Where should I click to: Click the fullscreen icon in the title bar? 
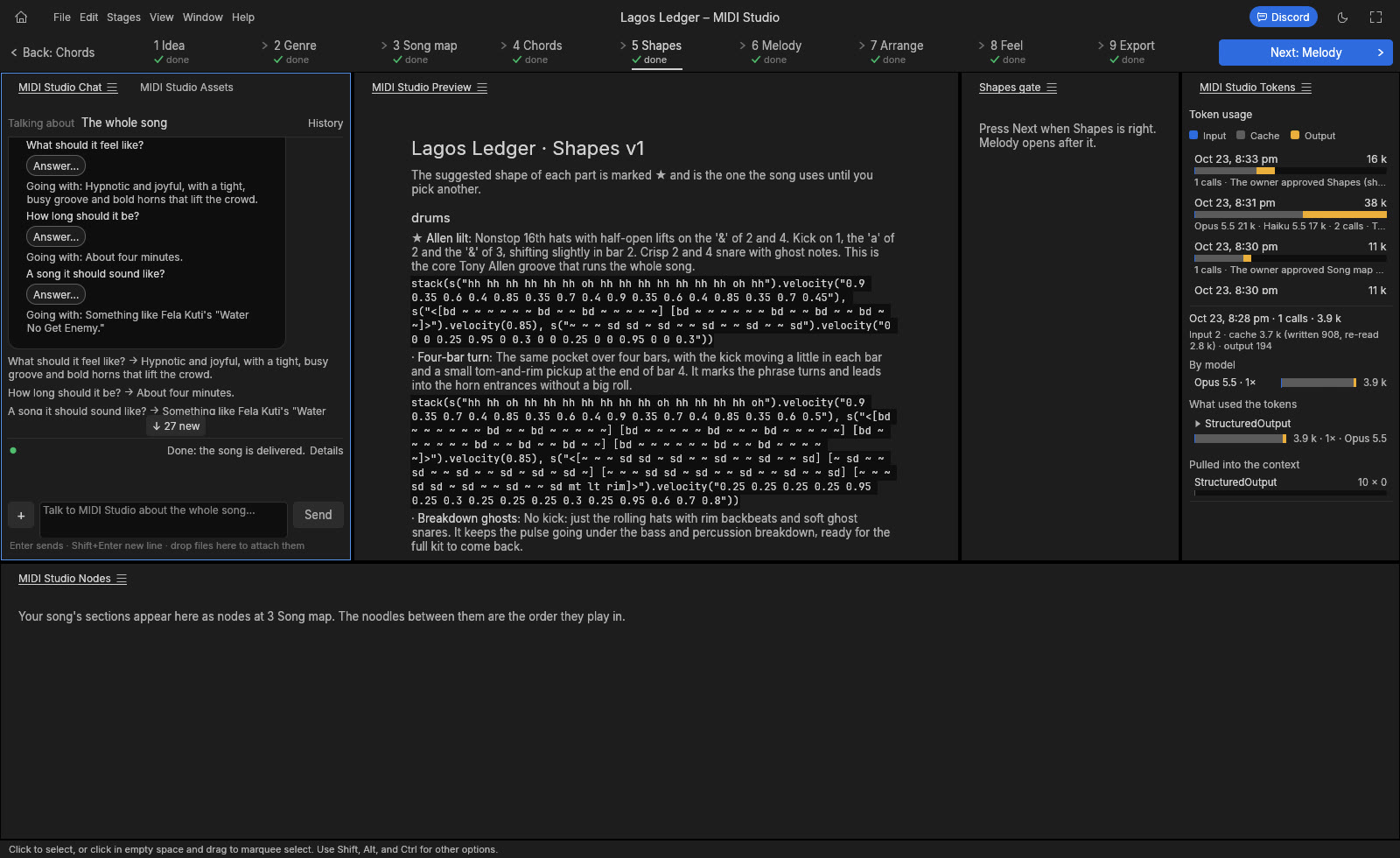click(1375, 17)
